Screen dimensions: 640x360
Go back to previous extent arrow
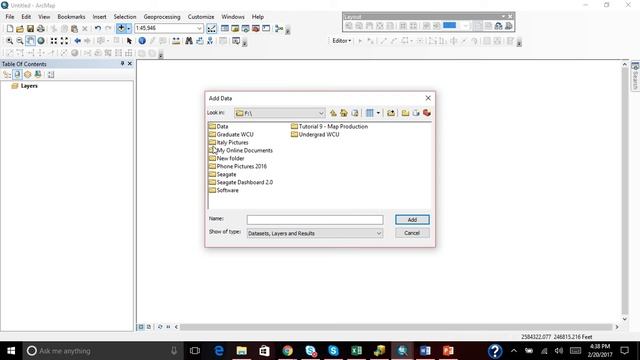78,41
